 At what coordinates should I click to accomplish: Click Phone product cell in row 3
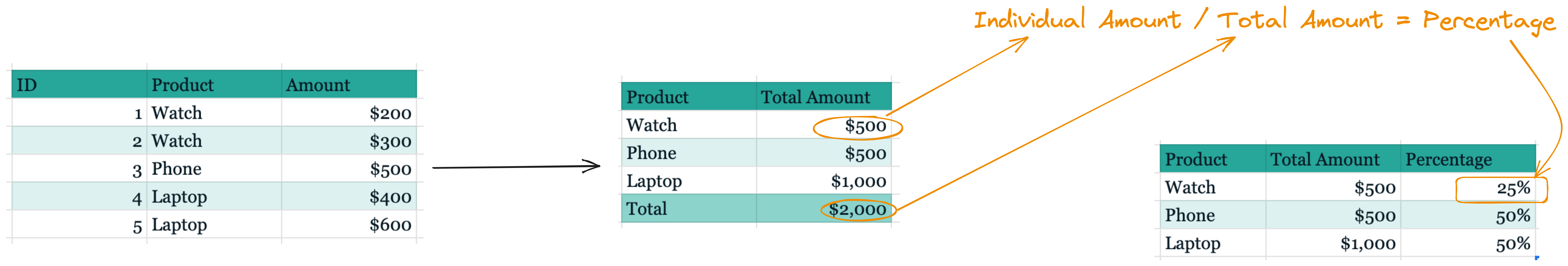[x=214, y=169]
